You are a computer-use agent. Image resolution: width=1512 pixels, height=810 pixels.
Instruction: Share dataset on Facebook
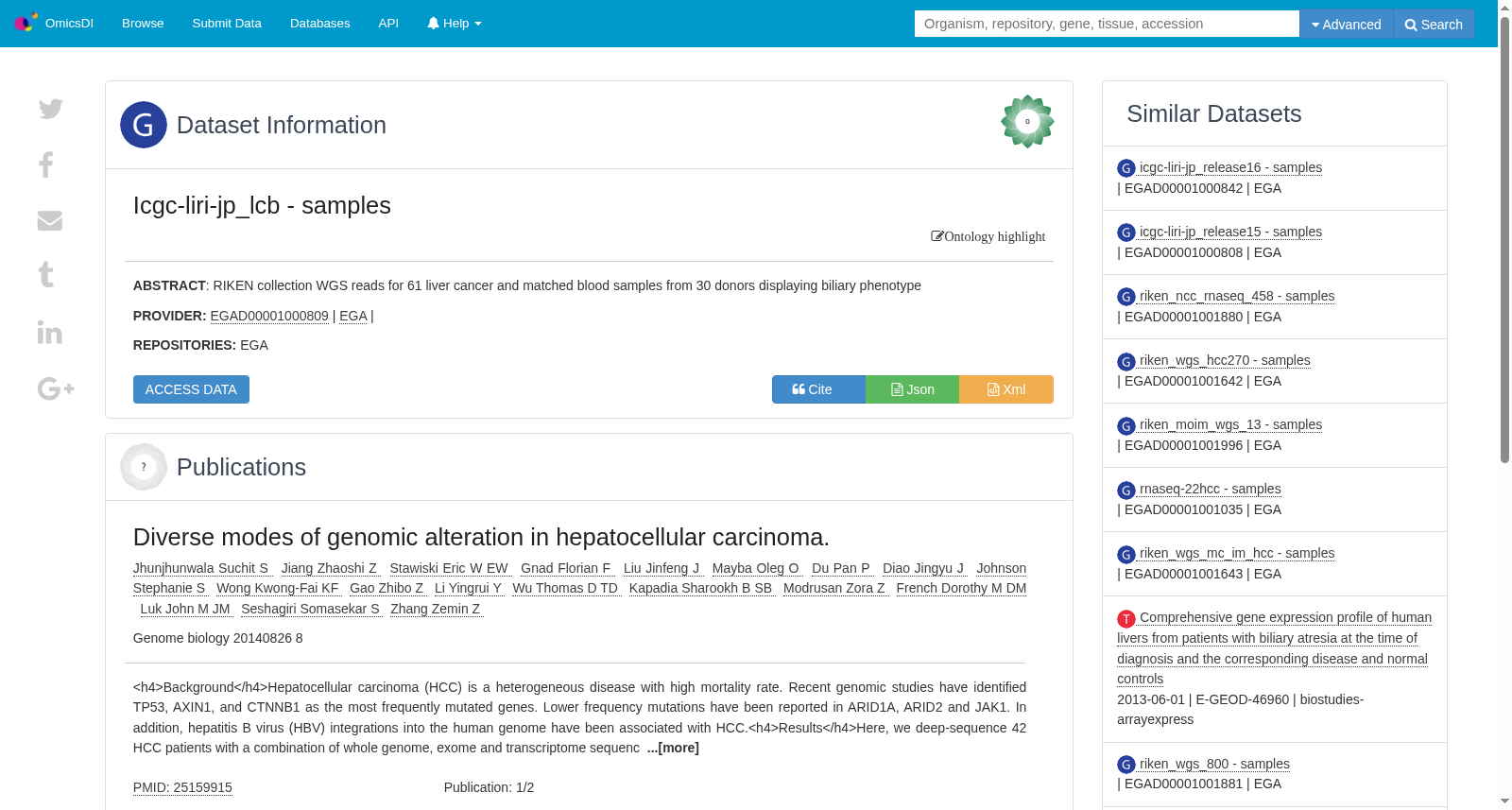point(45,164)
